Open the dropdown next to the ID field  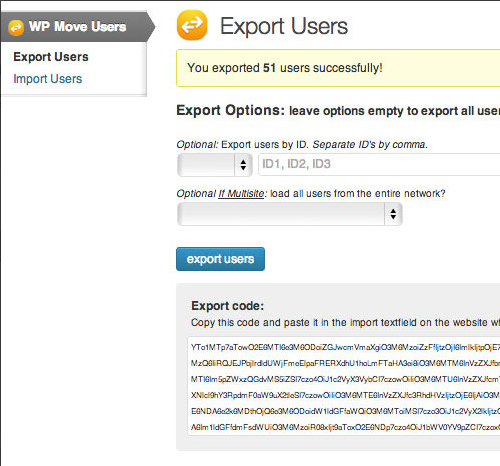(215, 165)
